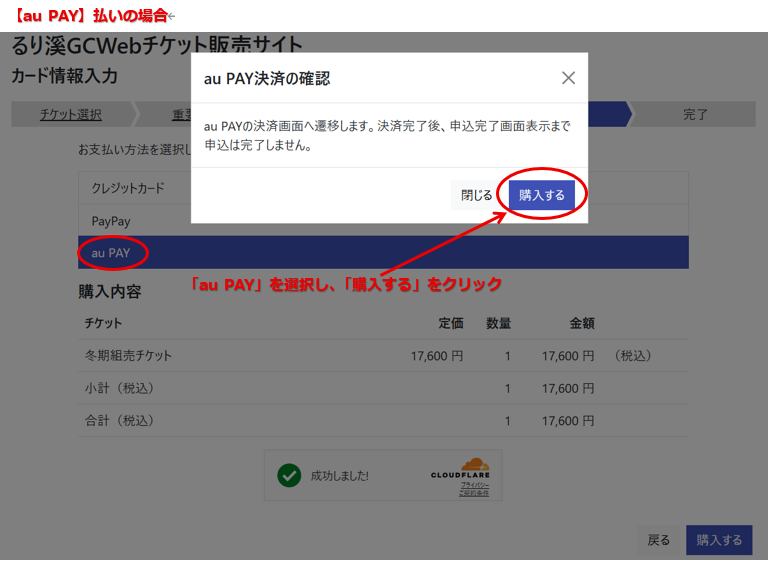
Task: Click the るり溪GCWebチケット販売サイト site title
Action: click(157, 45)
